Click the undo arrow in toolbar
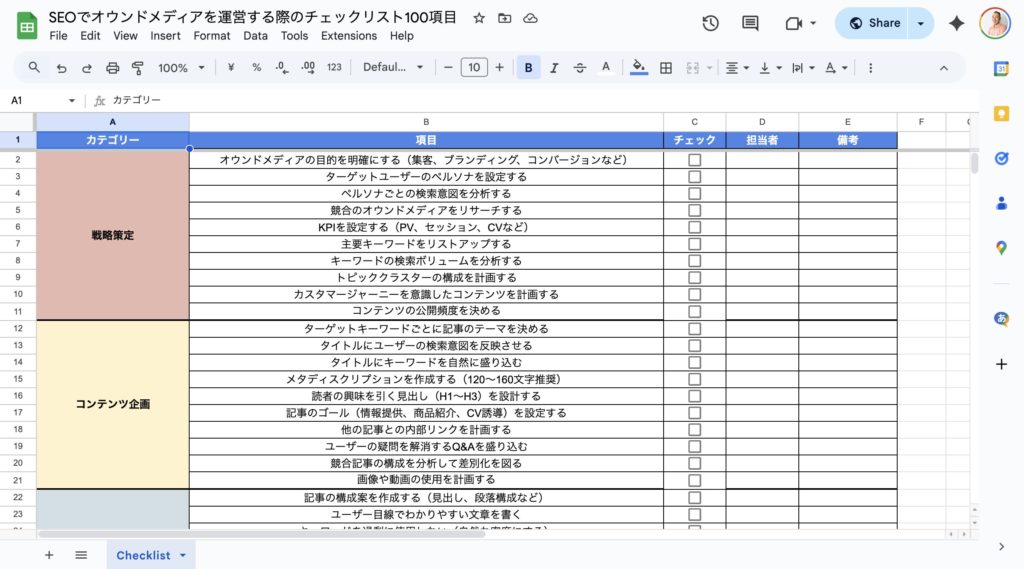The width and height of the screenshot is (1024, 569). 61,68
